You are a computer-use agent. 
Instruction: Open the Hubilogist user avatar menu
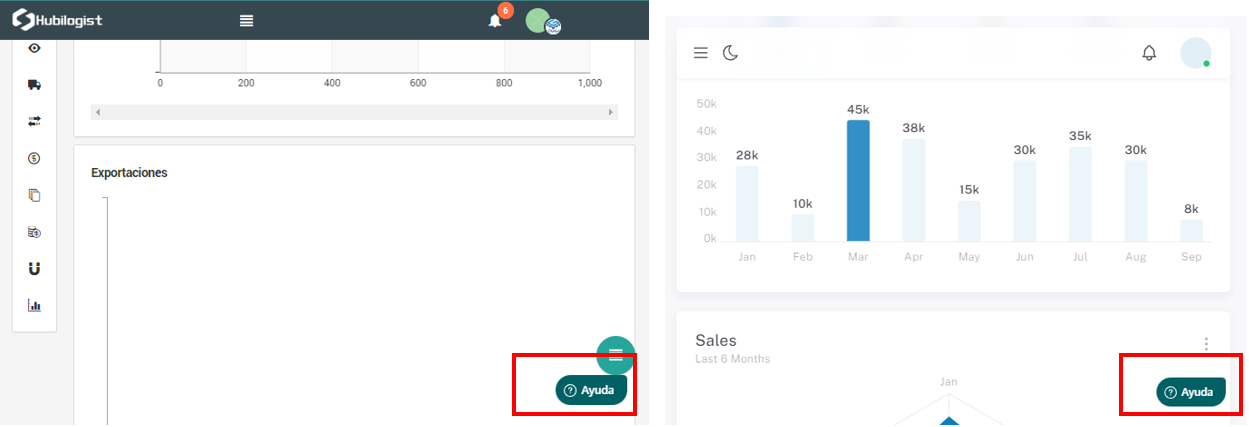click(540, 20)
